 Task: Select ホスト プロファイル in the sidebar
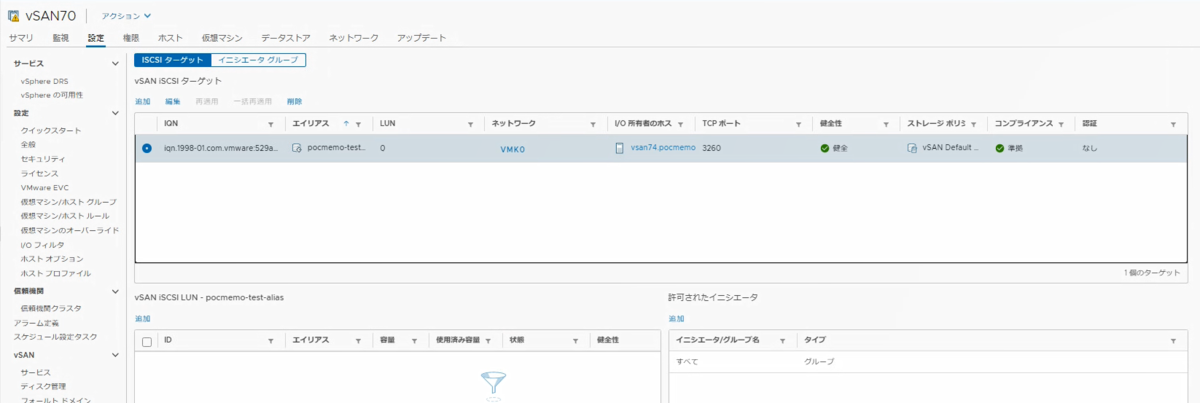click(56, 273)
